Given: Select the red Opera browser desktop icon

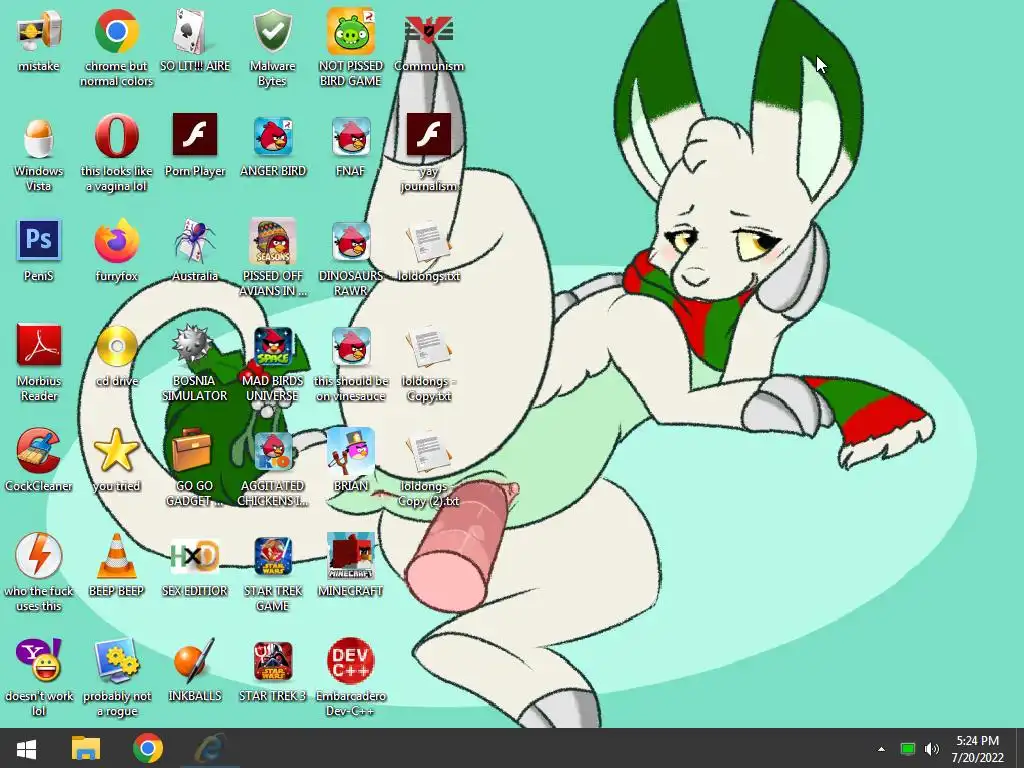Looking at the screenshot, I should pos(116,136).
